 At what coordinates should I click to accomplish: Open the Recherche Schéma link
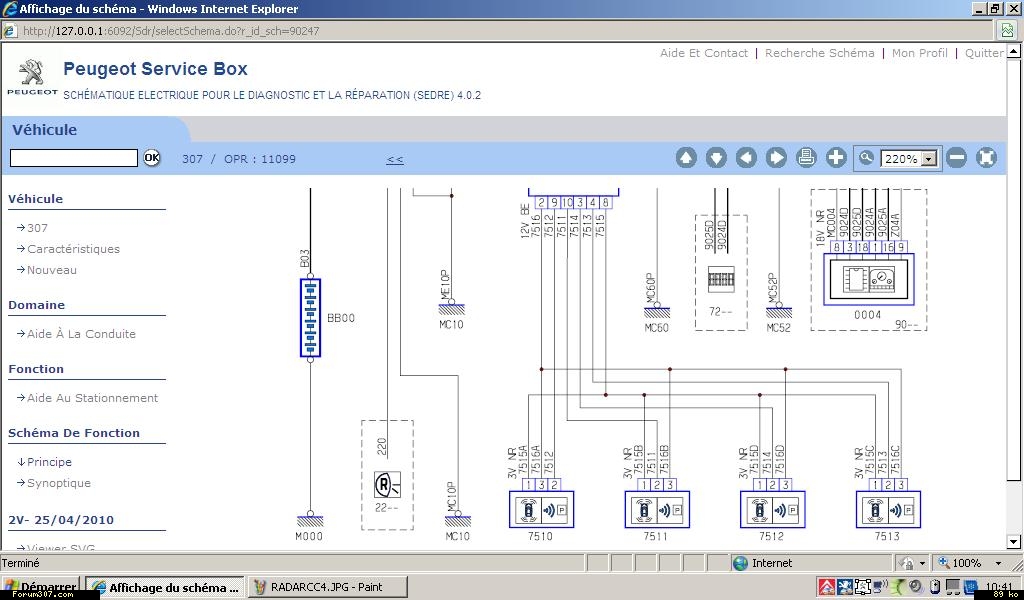point(820,53)
